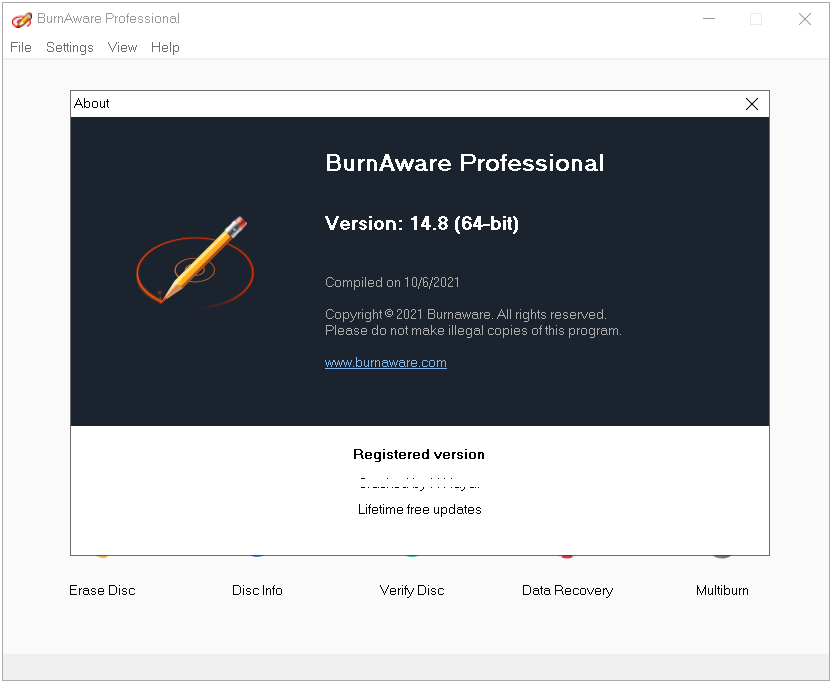The image size is (831, 682).
Task: Click the Copyright 2021 Burnaware notice
Action: coord(465,314)
